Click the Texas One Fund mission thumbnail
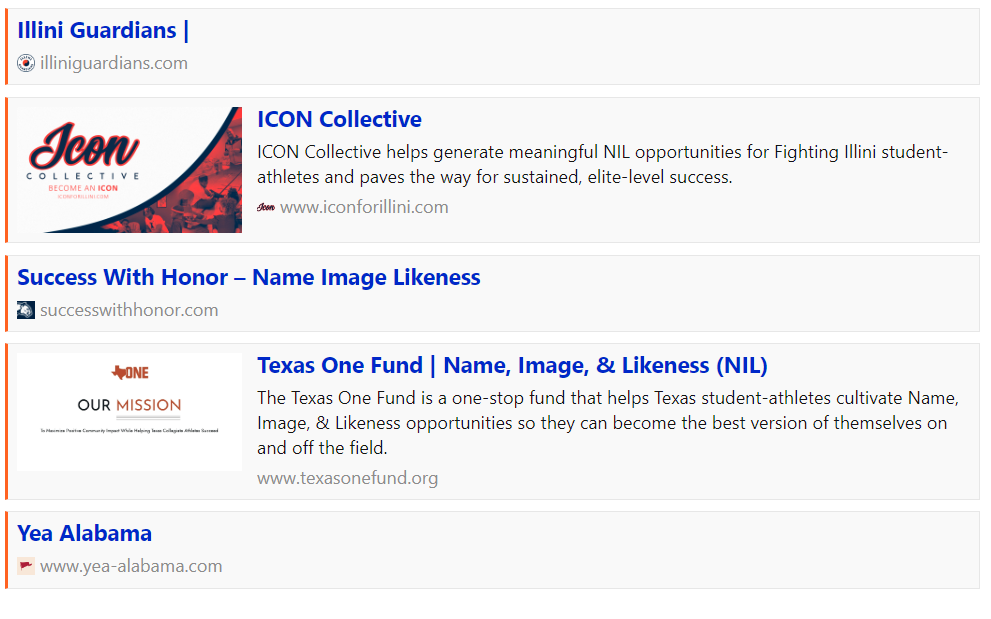Screen dimensions: 991x619 tap(130, 411)
